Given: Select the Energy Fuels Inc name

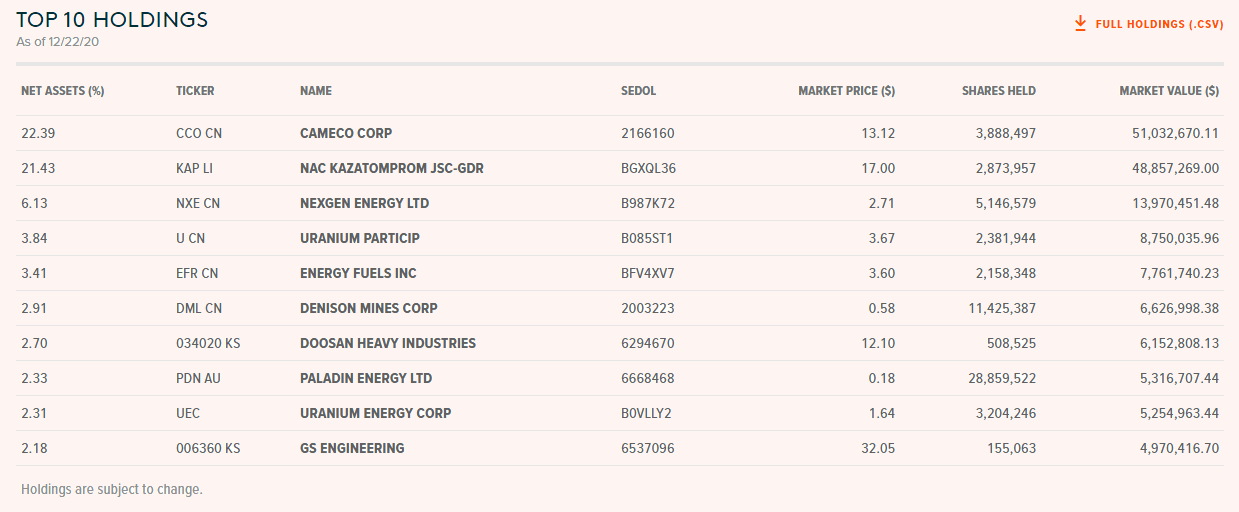Looking at the screenshot, I should click(x=358, y=273).
